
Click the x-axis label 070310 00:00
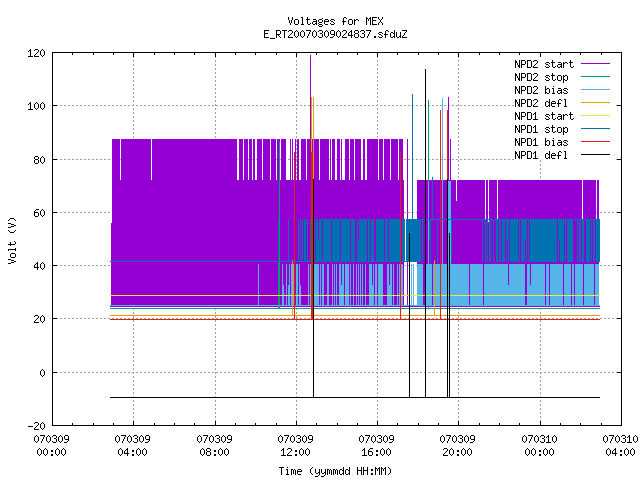point(540,446)
